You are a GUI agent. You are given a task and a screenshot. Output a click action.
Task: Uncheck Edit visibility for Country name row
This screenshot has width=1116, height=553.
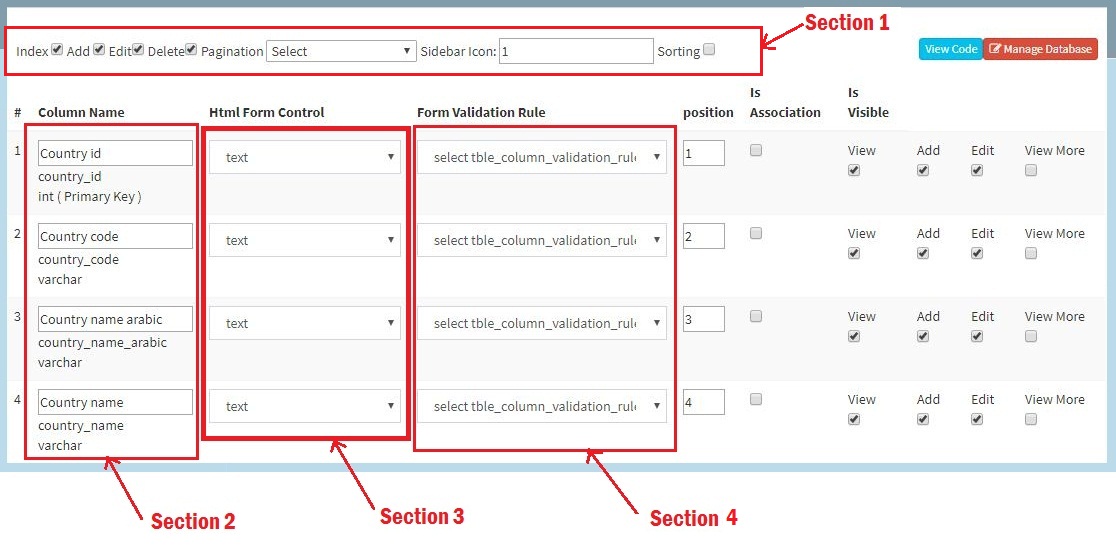tap(977, 419)
